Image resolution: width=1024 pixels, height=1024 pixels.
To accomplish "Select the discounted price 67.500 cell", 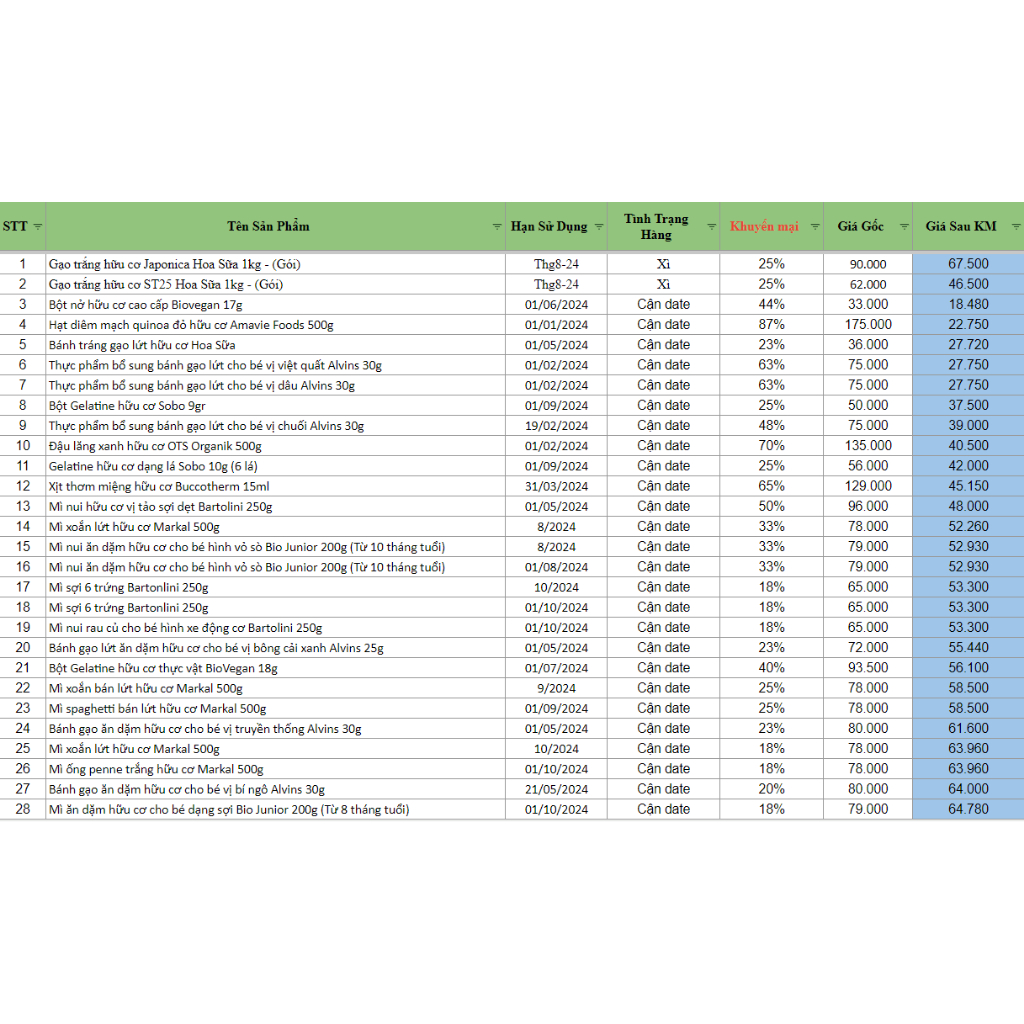I will 968,264.
